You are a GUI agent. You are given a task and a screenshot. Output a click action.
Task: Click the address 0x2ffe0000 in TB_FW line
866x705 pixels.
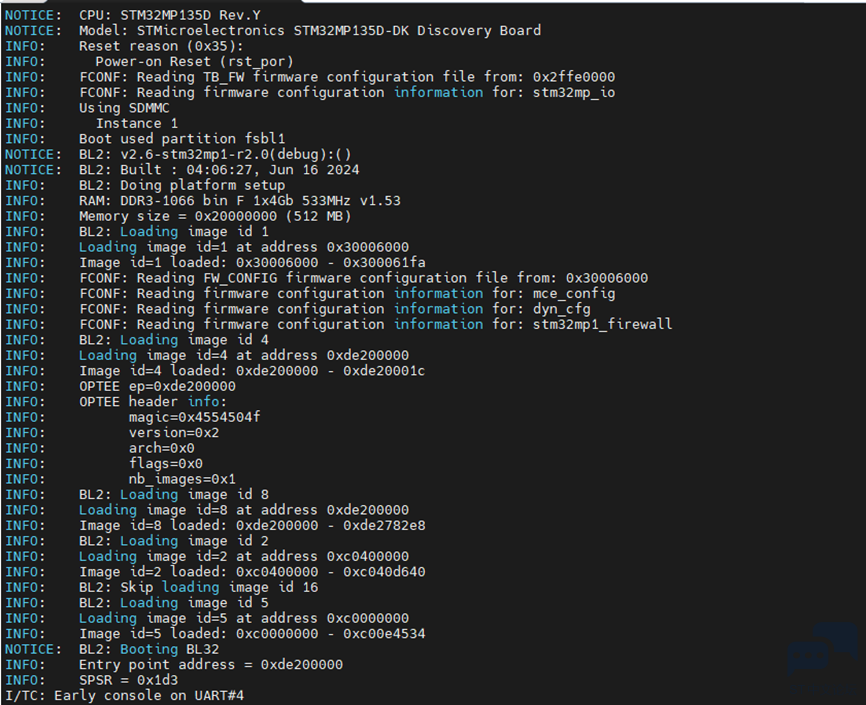[x=574, y=77]
